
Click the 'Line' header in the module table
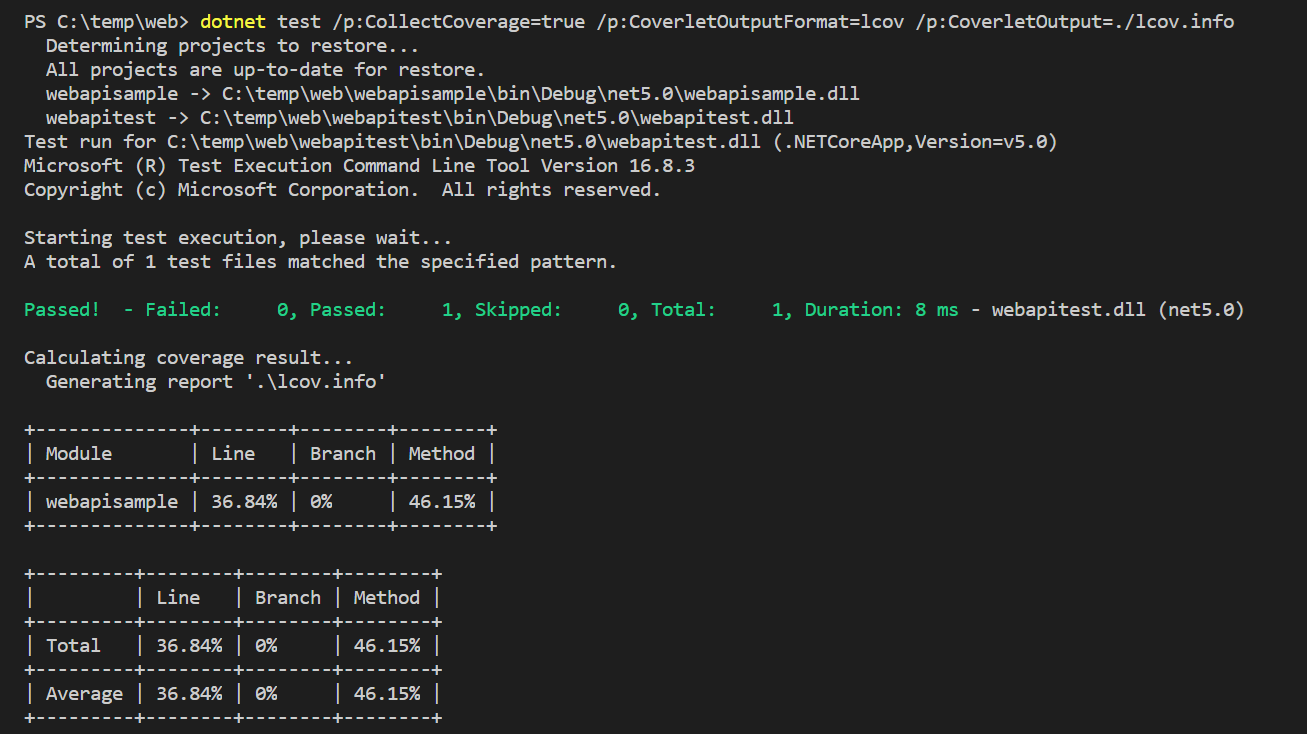[x=233, y=454]
